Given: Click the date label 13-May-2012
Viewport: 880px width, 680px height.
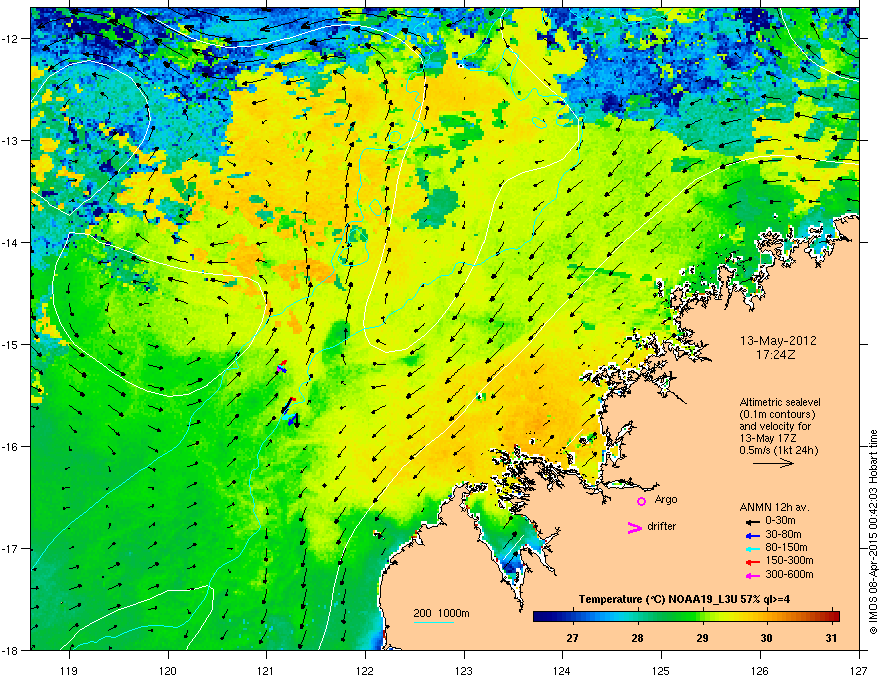Looking at the screenshot, I should [x=778, y=341].
